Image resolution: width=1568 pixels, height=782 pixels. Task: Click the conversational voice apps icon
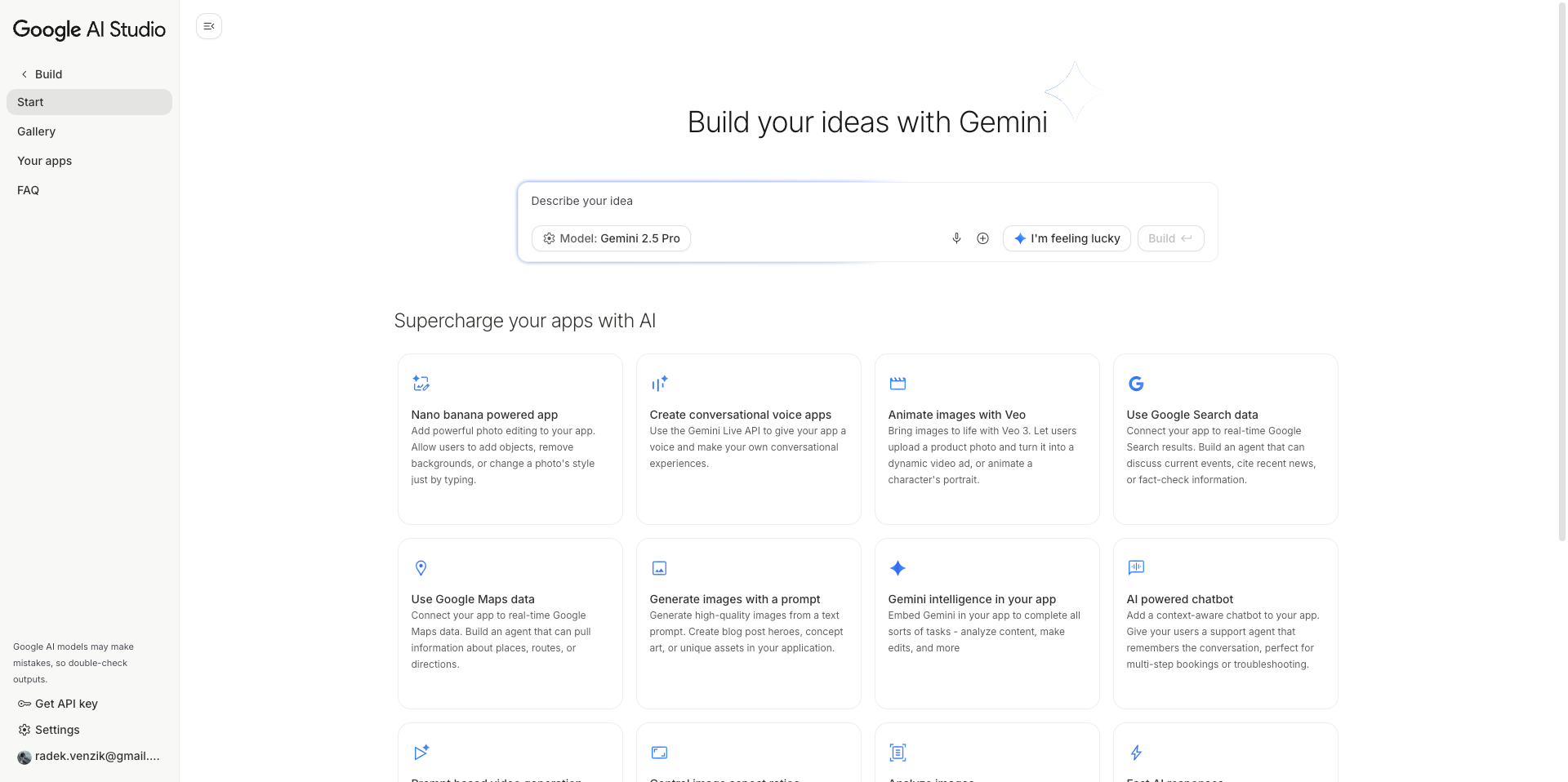pyautogui.click(x=659, y=383)
